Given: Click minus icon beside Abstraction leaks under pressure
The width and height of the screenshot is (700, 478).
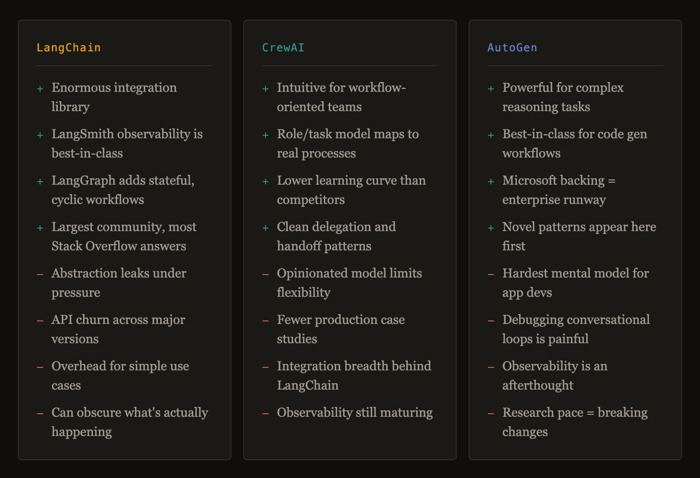Looking at the screenshot, I should click(x=40, y=274).
